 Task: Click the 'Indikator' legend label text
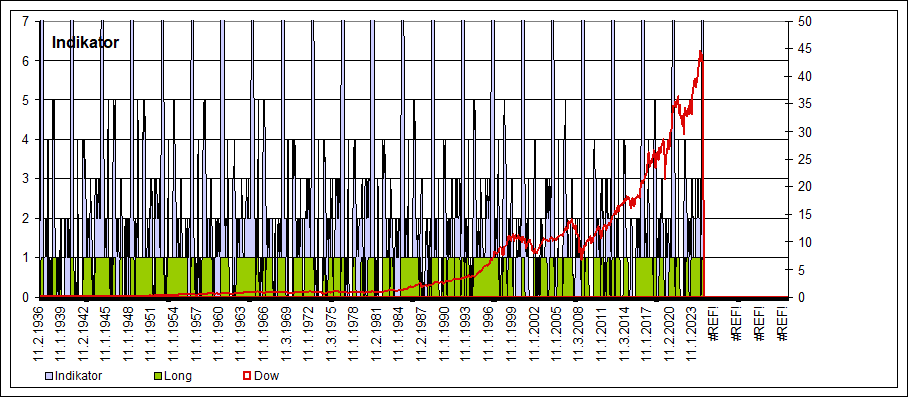click(x=78, y=376)
